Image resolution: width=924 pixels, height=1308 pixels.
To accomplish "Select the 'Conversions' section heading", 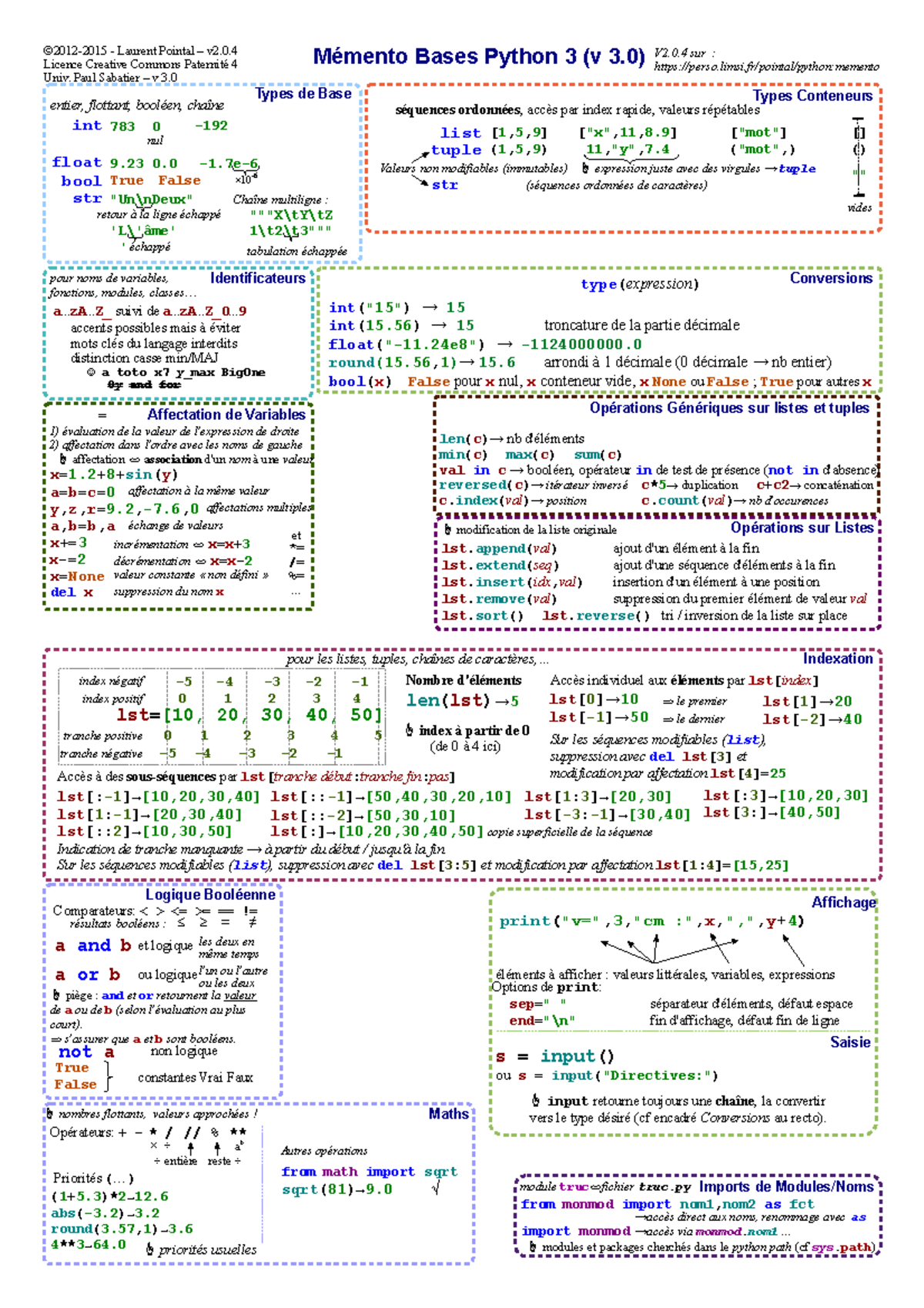I will [x=831, y=278].
